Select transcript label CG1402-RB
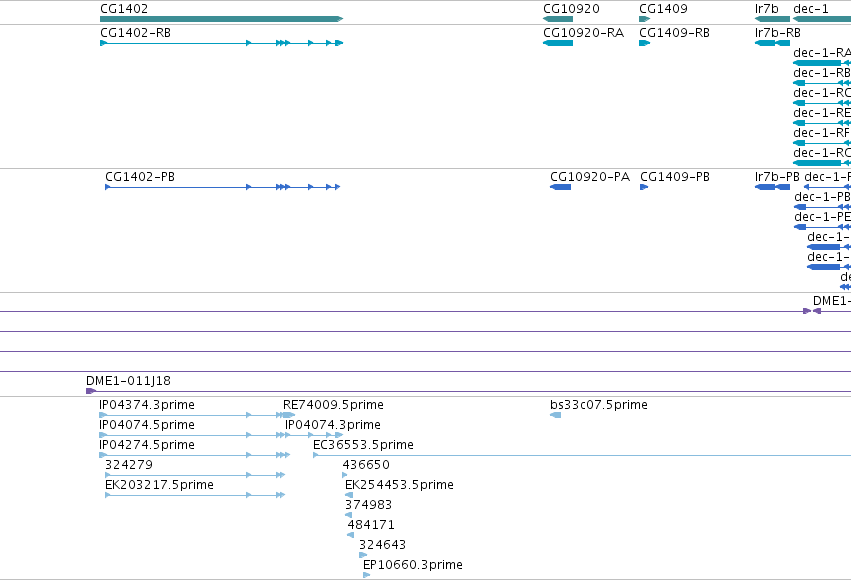 [x=135, y=33]
